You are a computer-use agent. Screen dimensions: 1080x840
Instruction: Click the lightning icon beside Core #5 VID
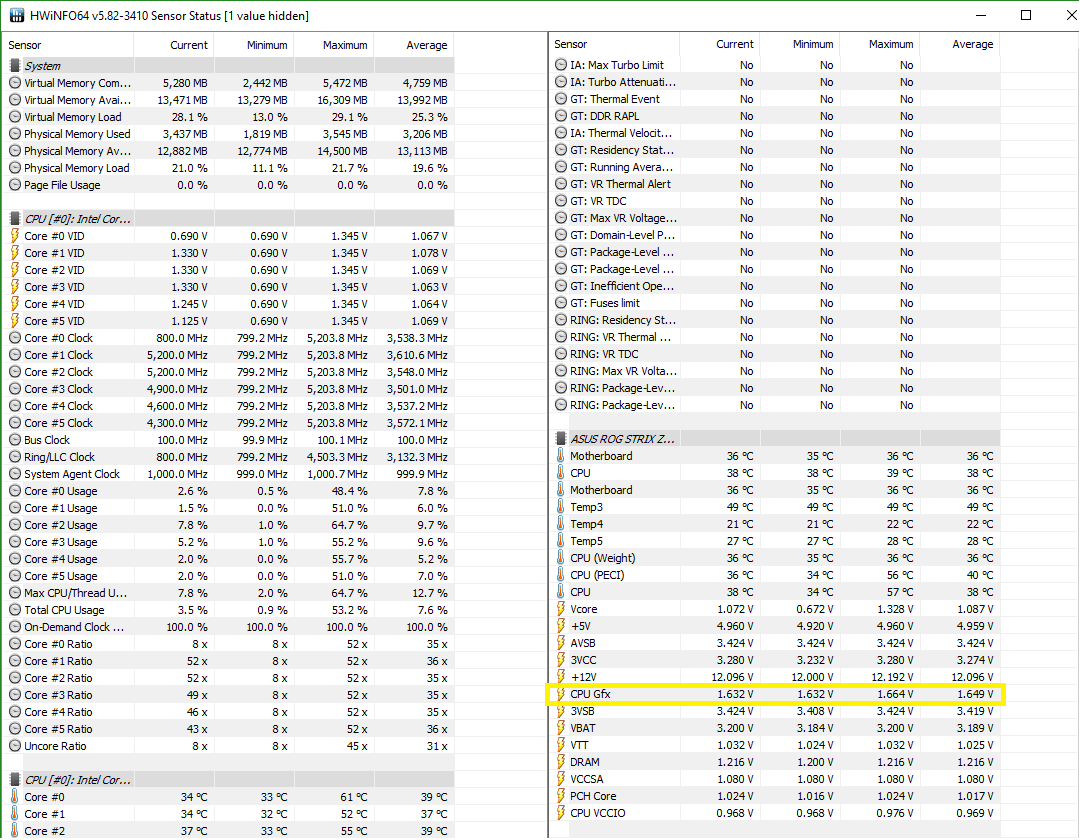(x=14, y=320)
